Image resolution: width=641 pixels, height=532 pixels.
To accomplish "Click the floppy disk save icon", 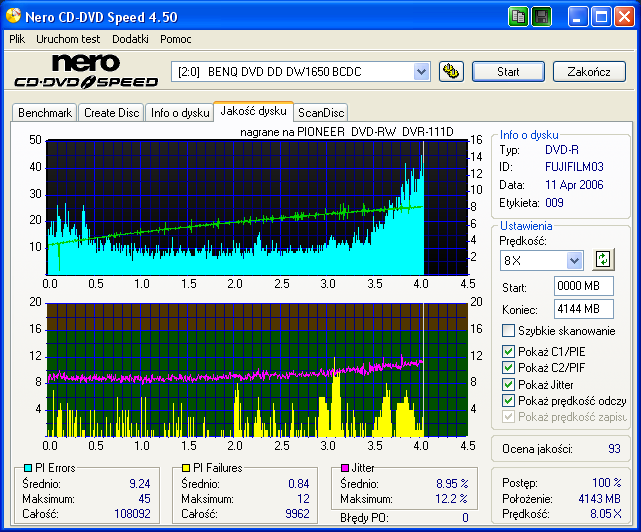I will click(541, 17).
